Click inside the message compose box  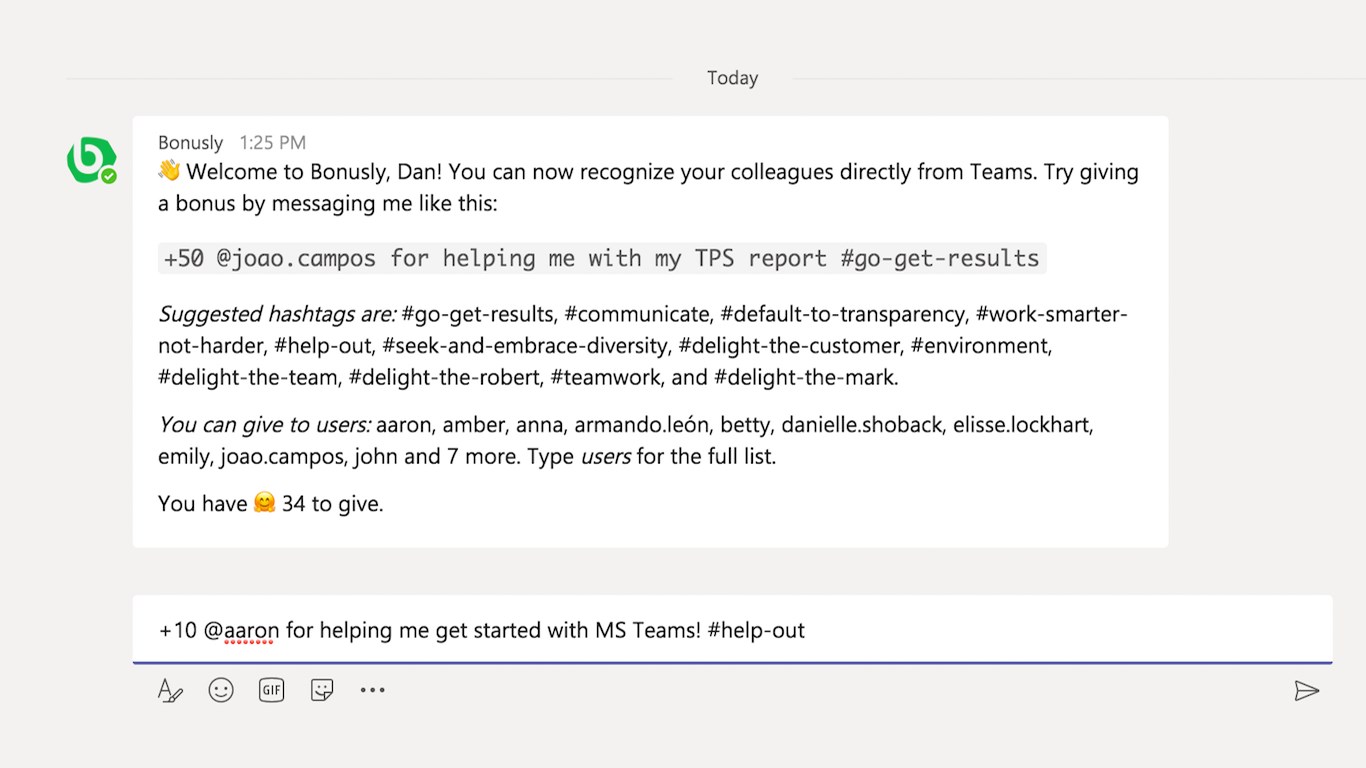[x=732, y=630]
